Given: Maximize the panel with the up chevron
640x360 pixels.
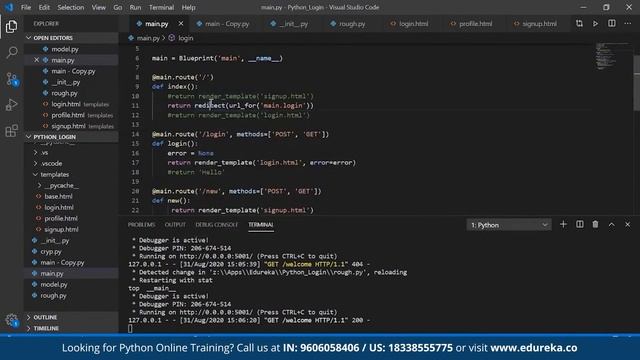Looking at the screenshot, I should pyautogui.click(x=611, y=224).
